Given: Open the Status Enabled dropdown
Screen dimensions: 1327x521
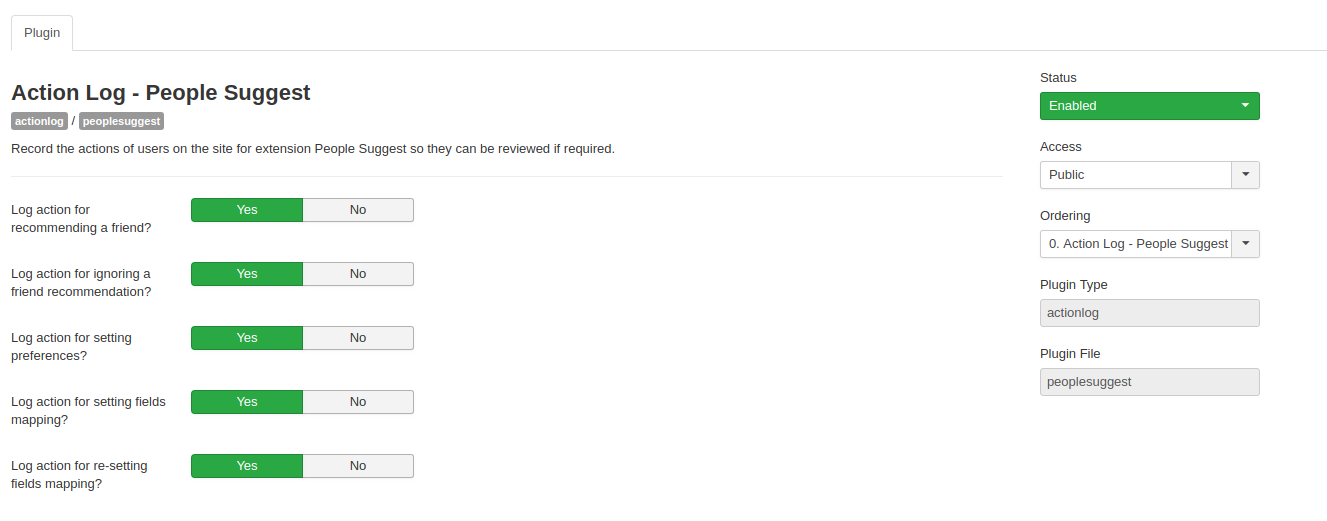Looking at the screenshot, I should coord(1149,106).
